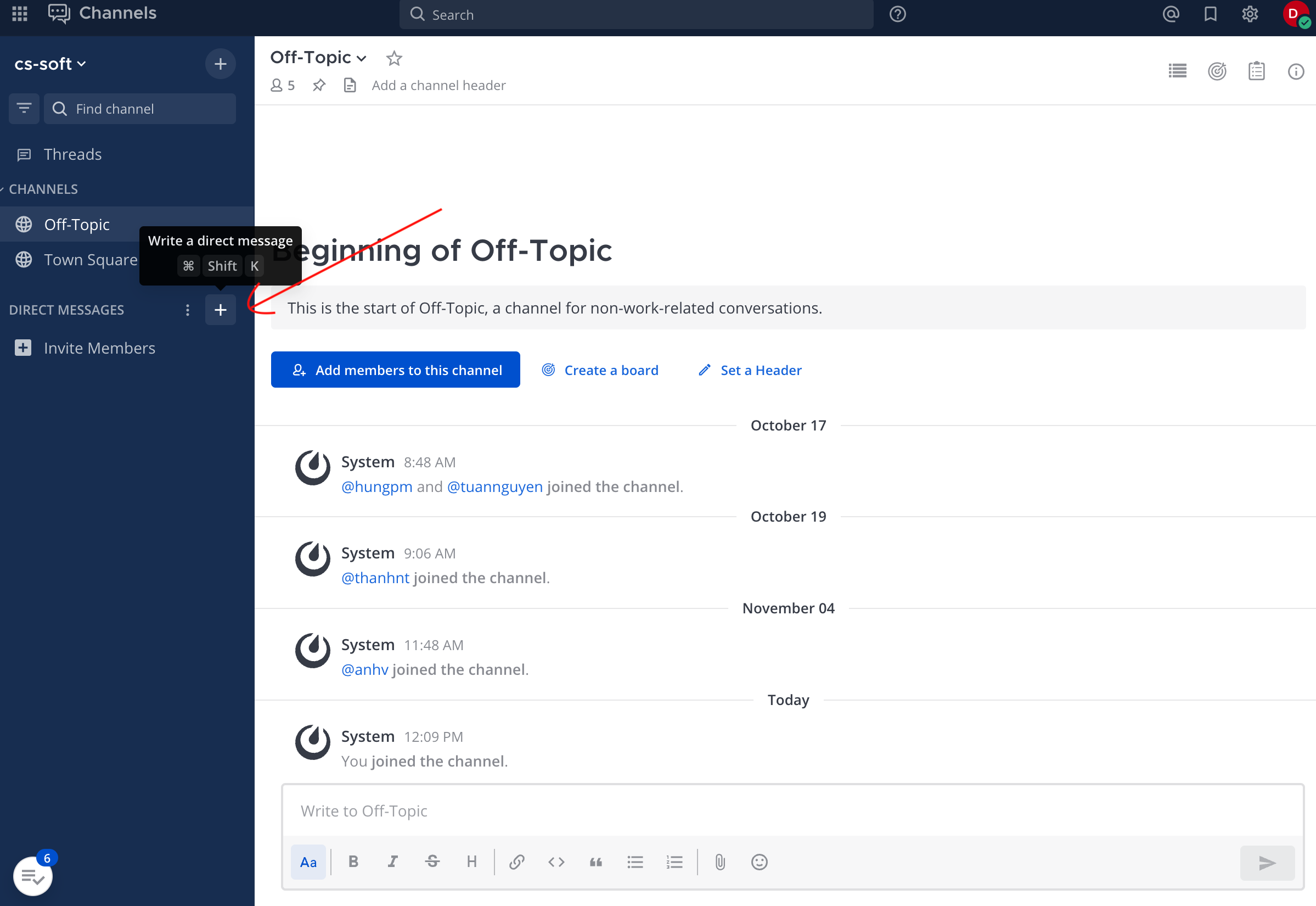Open the product switcher grid icon

point(20,14)
